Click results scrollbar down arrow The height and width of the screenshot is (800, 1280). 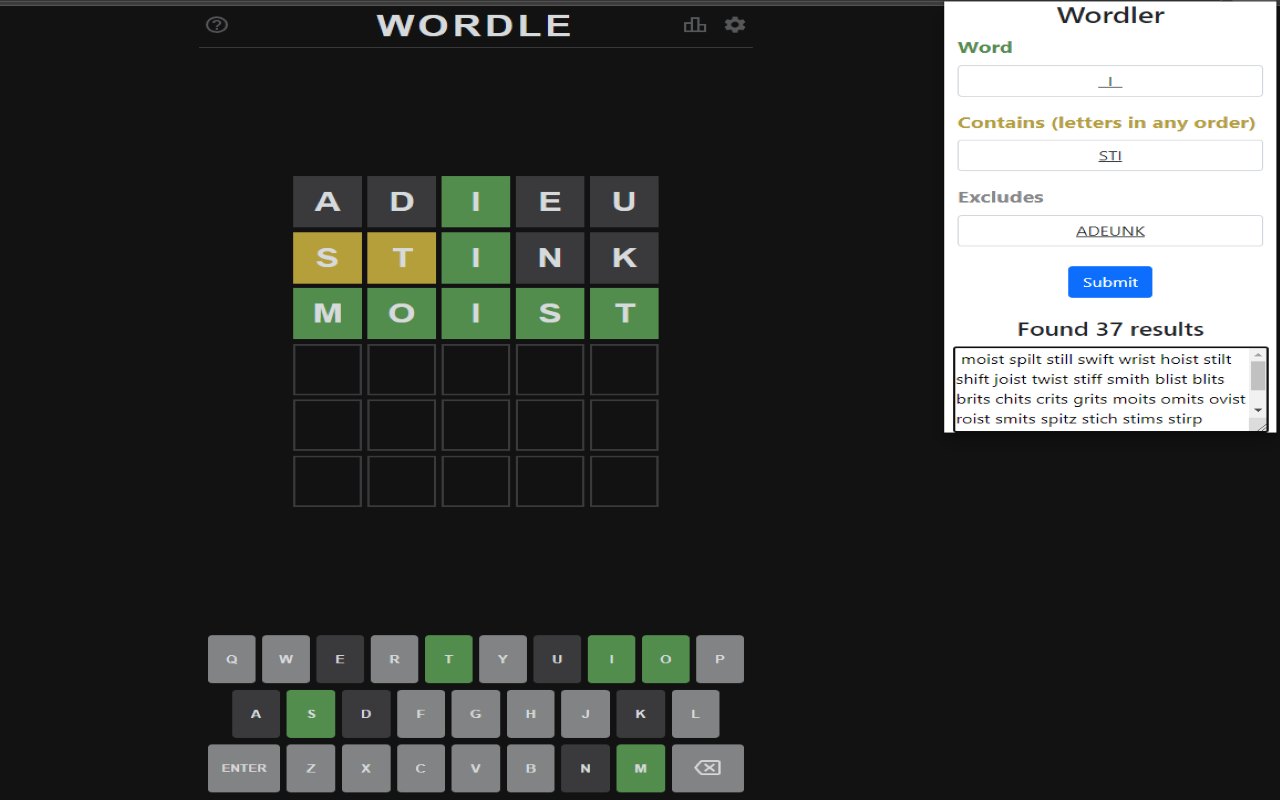tap(1258, 410)
